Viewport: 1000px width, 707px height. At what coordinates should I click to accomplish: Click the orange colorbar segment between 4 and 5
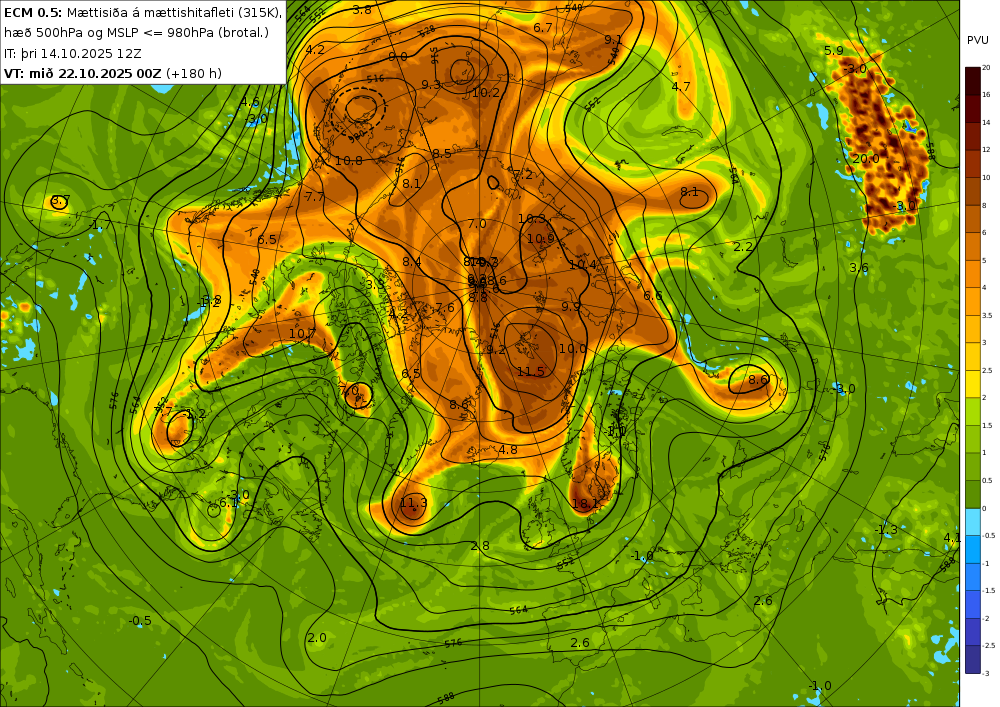(973, 273)
